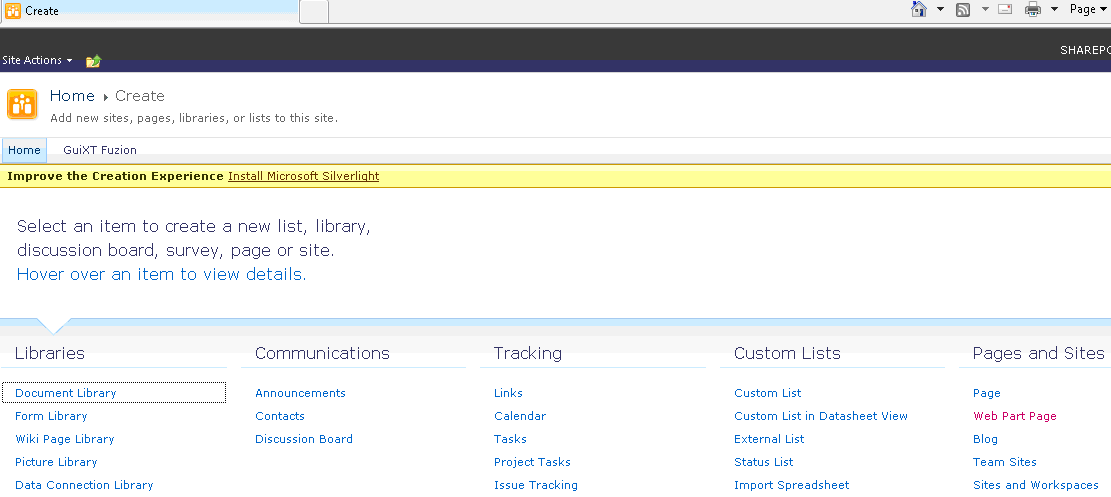1111x497 pixels.
Task: Click the Print icon in toolbar
Action: (x=1033, y=9)
